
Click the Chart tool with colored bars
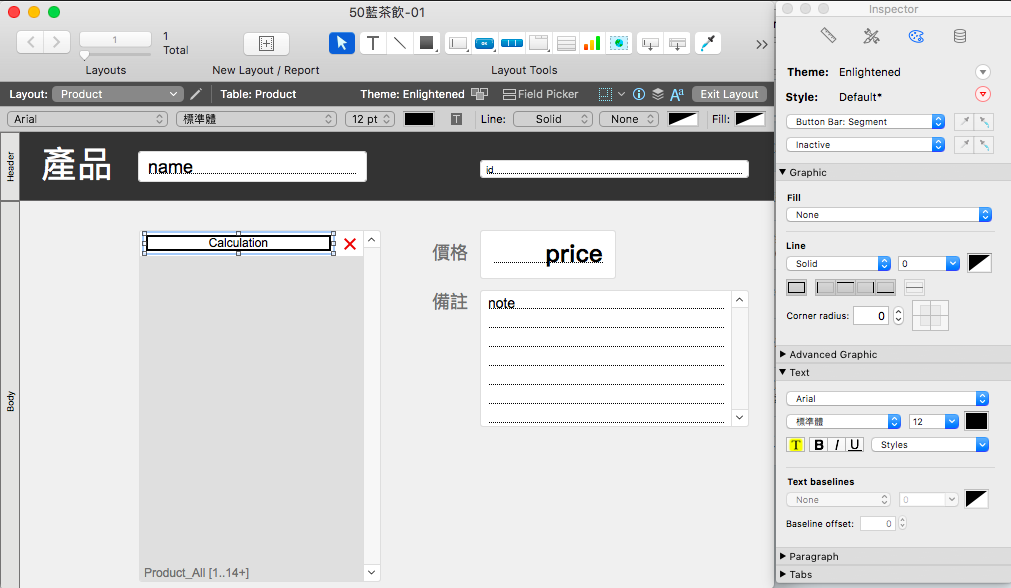(x=592, y=43)
